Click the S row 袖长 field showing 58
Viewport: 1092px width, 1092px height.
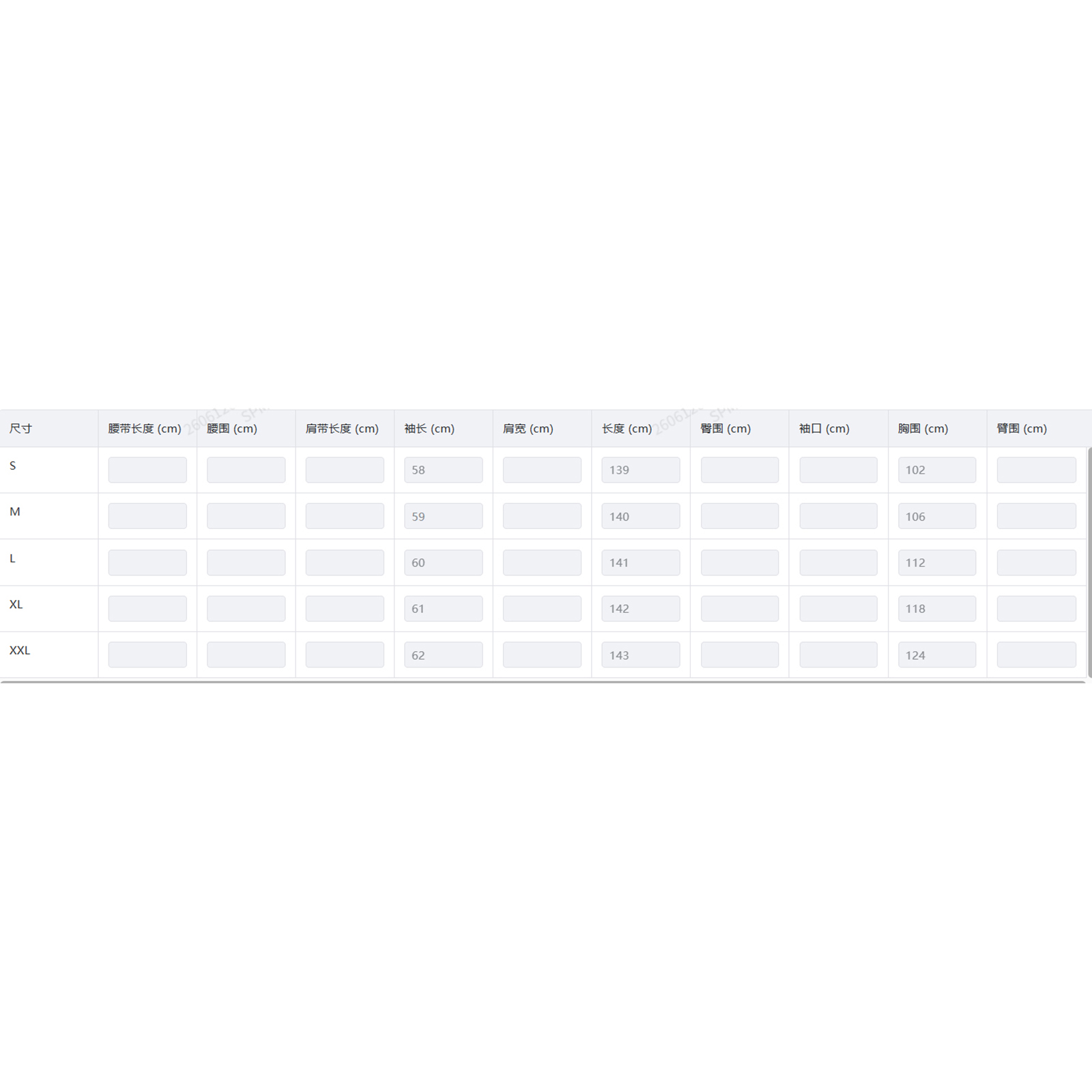[x=443, y=470]
